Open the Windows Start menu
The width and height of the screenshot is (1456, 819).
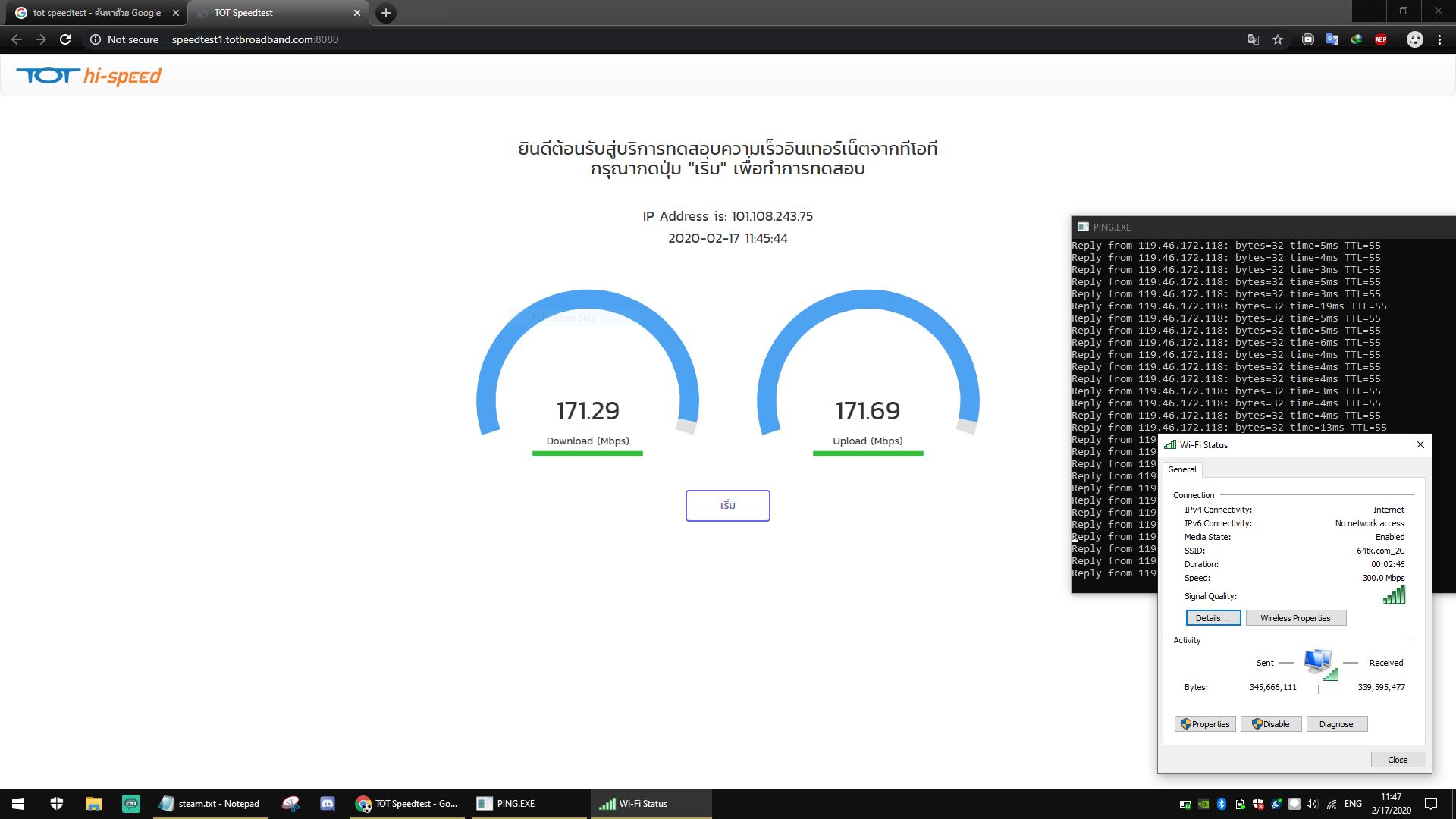(18, 804)
